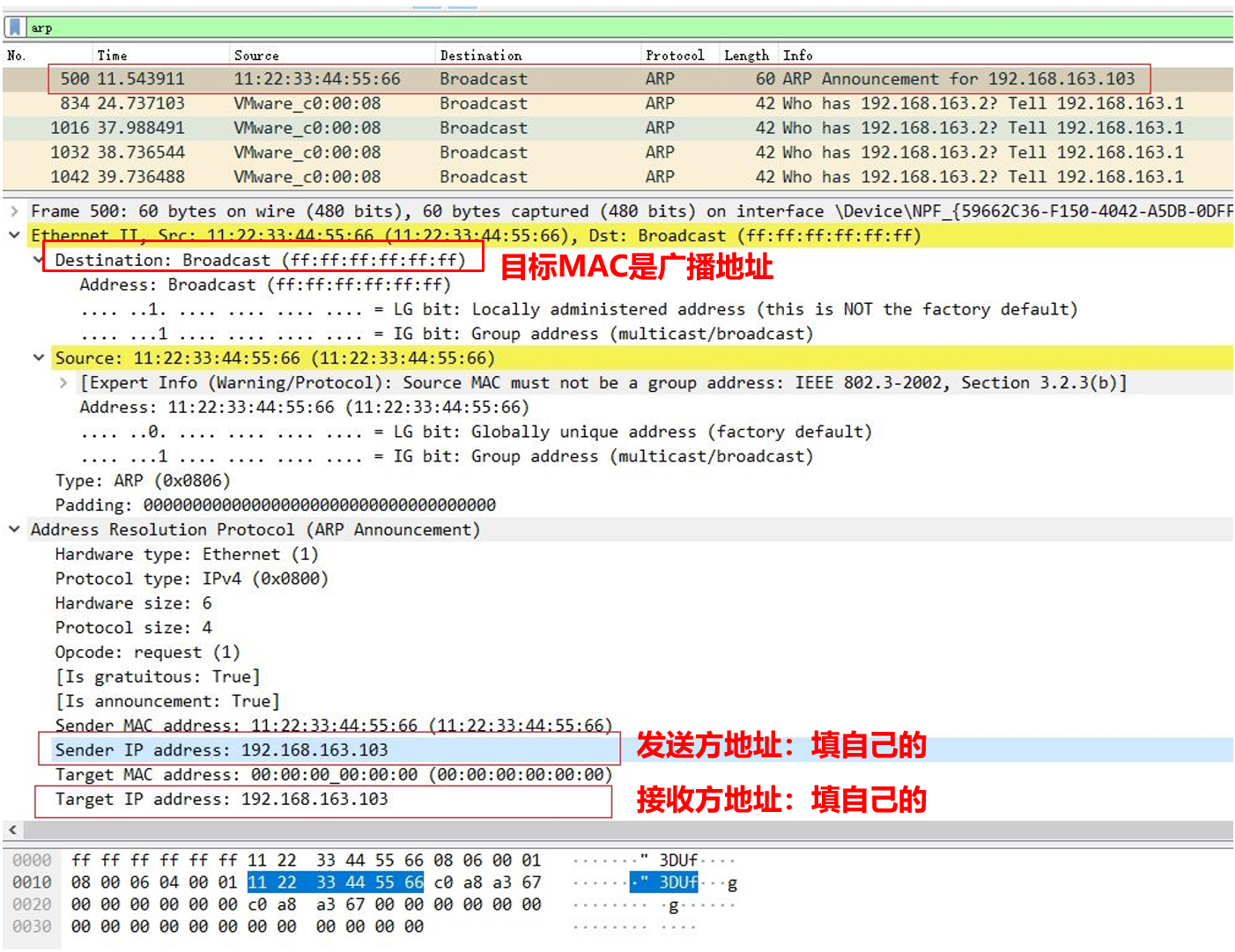1235x952 pixels.
Task: Collapse the Destination: Broadcast subtree
Action: [38, 260]
